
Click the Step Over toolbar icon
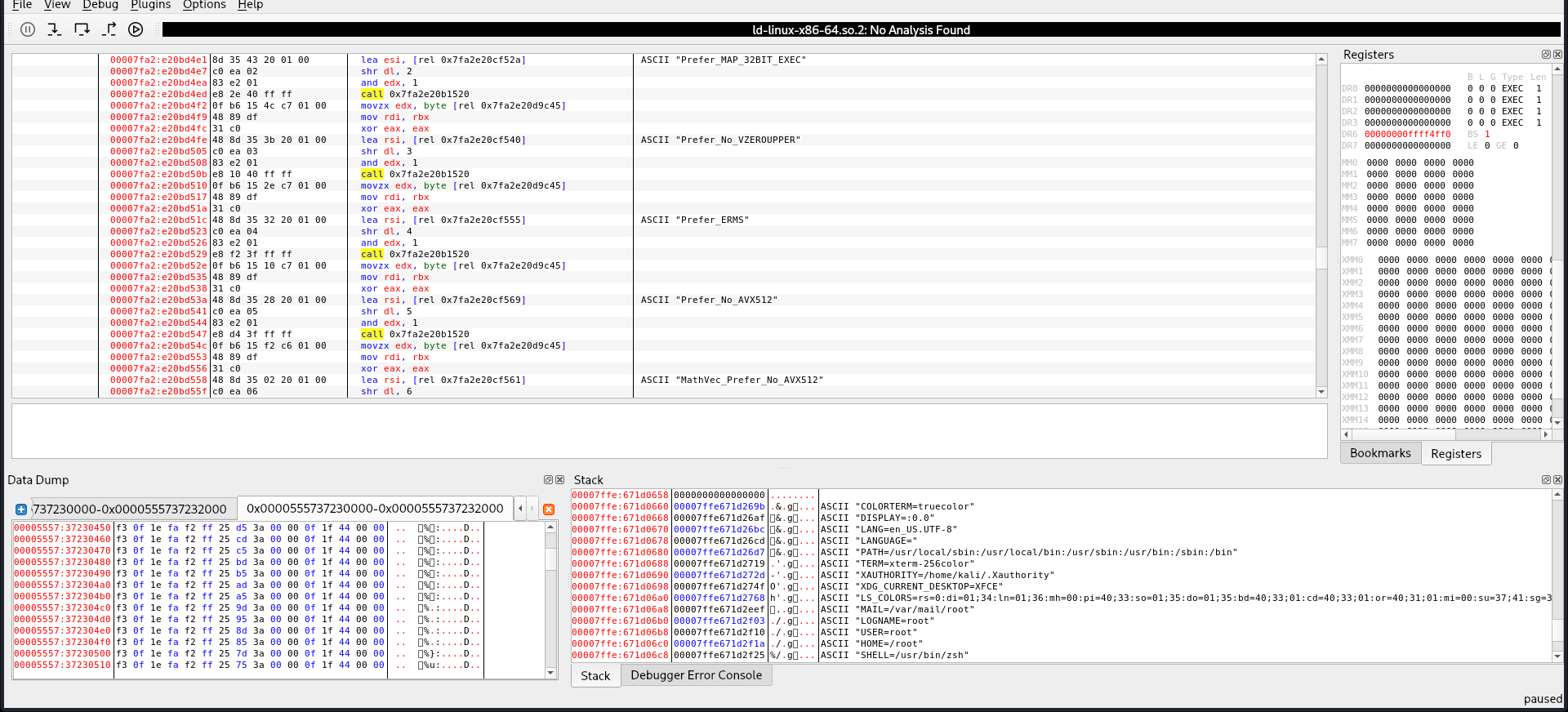point(82,29)
